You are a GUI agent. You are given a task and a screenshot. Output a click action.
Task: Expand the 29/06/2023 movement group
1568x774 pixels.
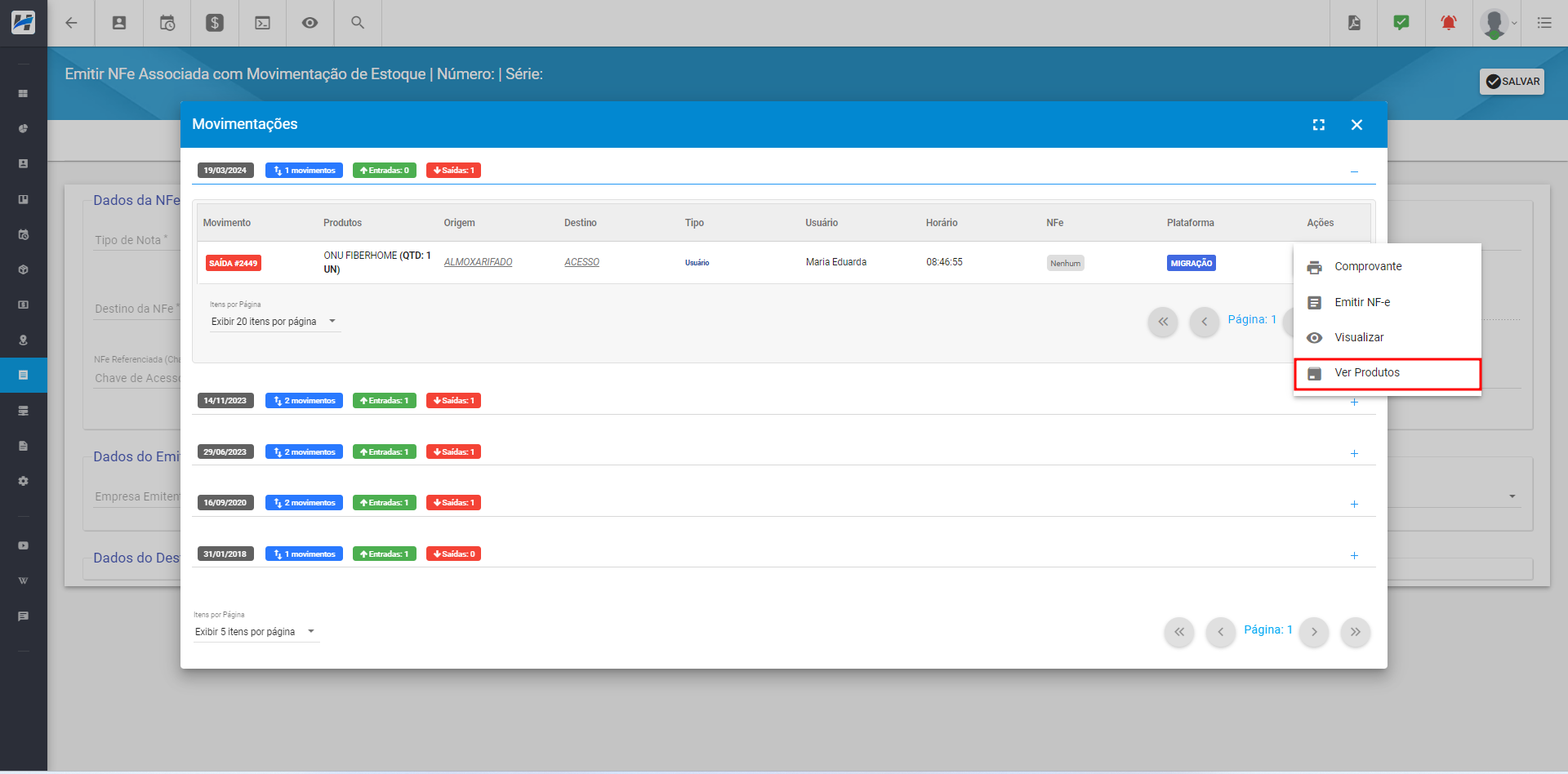pos(1354,453)
